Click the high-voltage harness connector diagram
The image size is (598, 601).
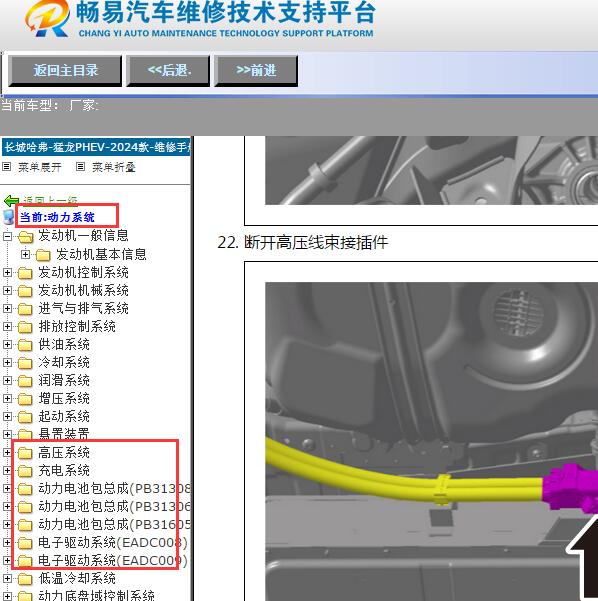click(432, 442)
